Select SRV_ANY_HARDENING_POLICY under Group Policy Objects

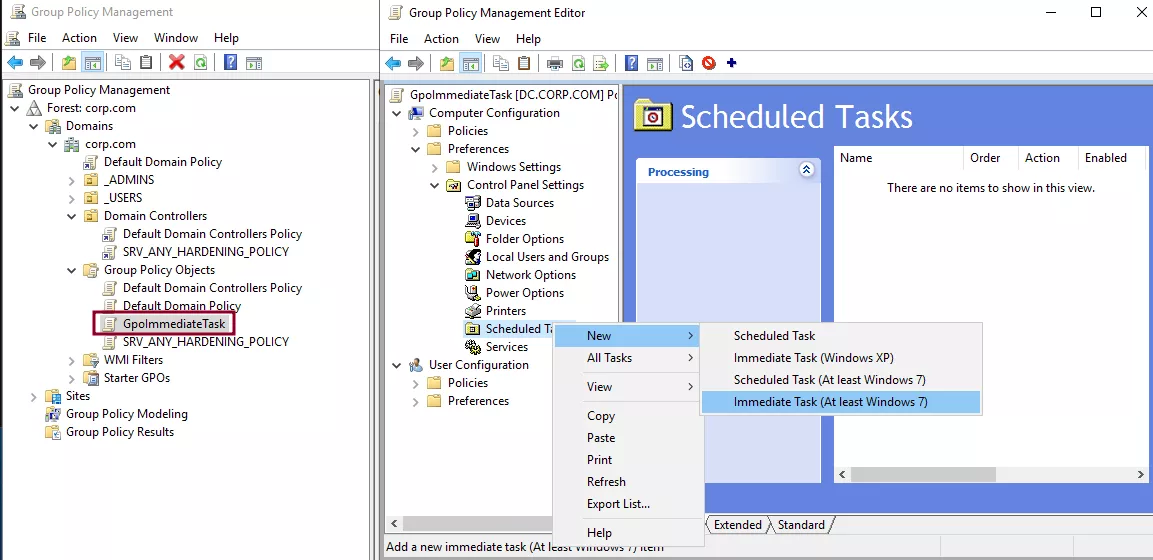(206, 342)
